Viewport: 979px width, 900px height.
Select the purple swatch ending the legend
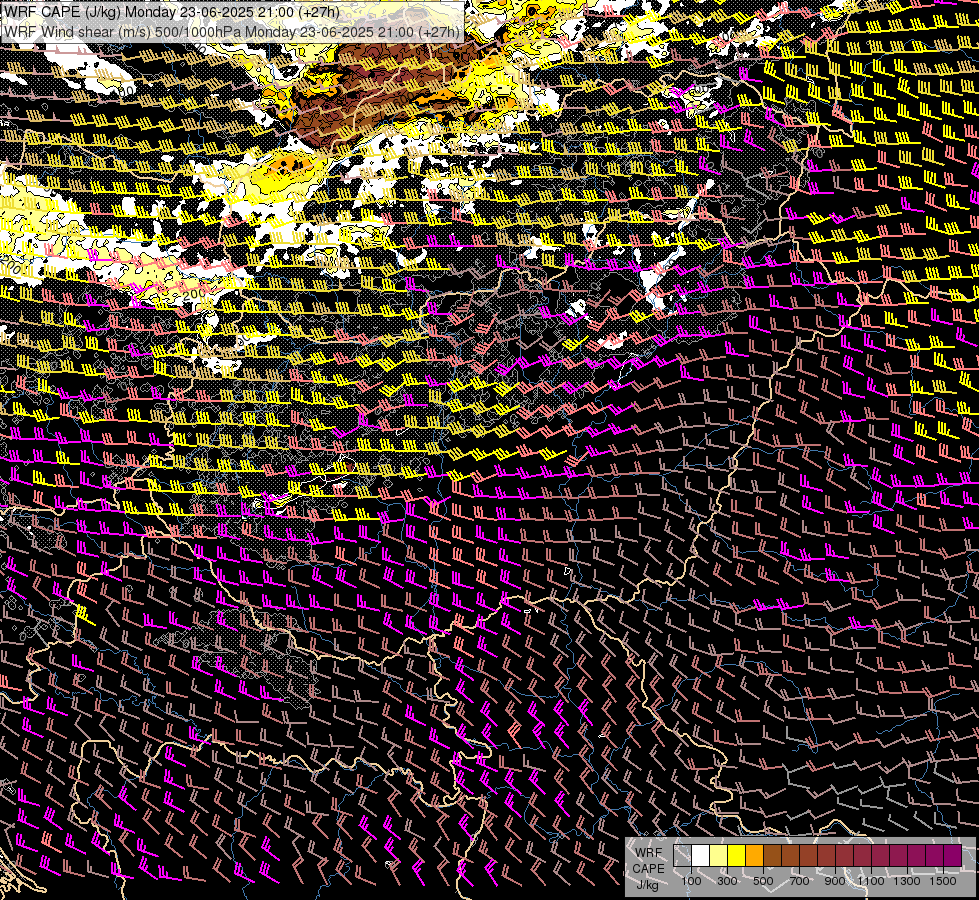tap(953, 856)
